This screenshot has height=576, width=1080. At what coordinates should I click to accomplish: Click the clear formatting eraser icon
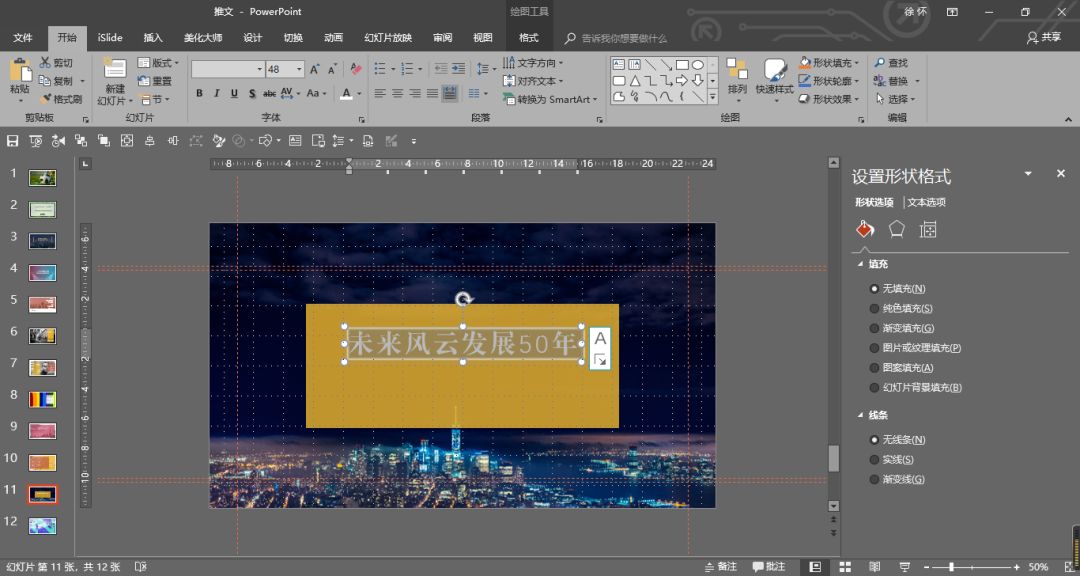(354, 69)
